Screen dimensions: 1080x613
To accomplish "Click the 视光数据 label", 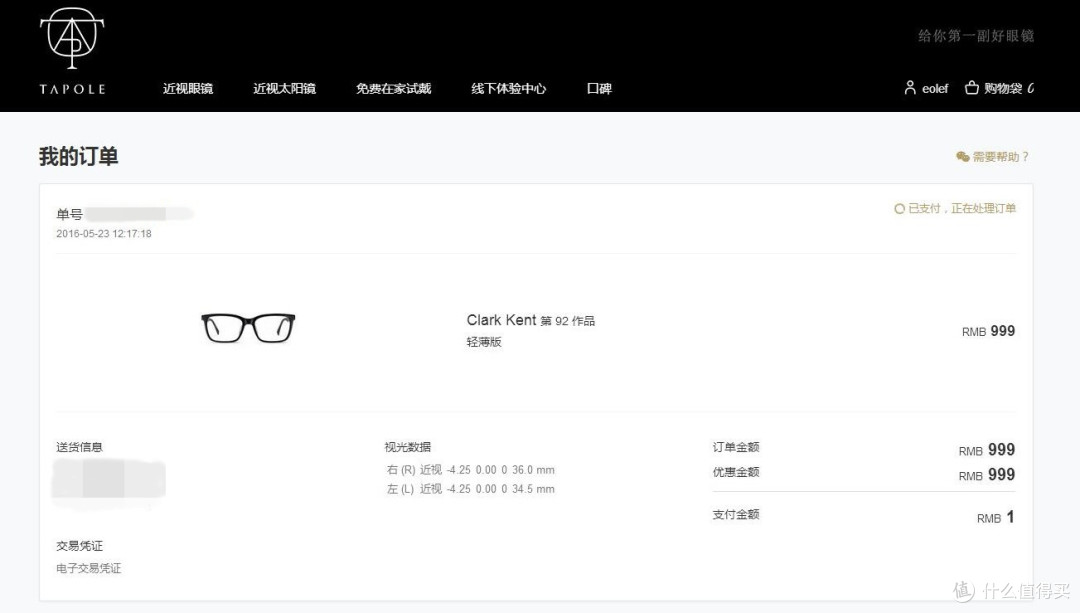I will coord(408,447).
